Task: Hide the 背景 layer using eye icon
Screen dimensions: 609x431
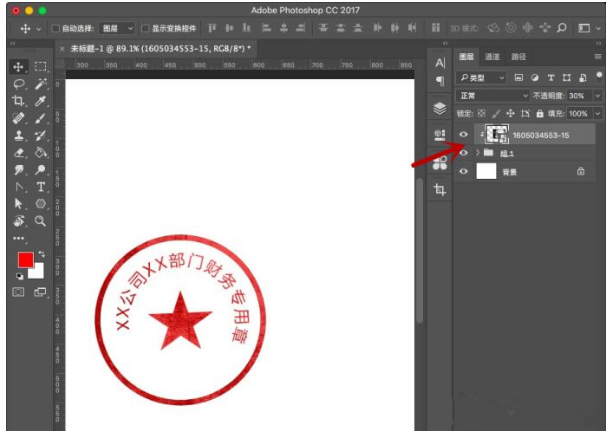Action: (463, 172)
